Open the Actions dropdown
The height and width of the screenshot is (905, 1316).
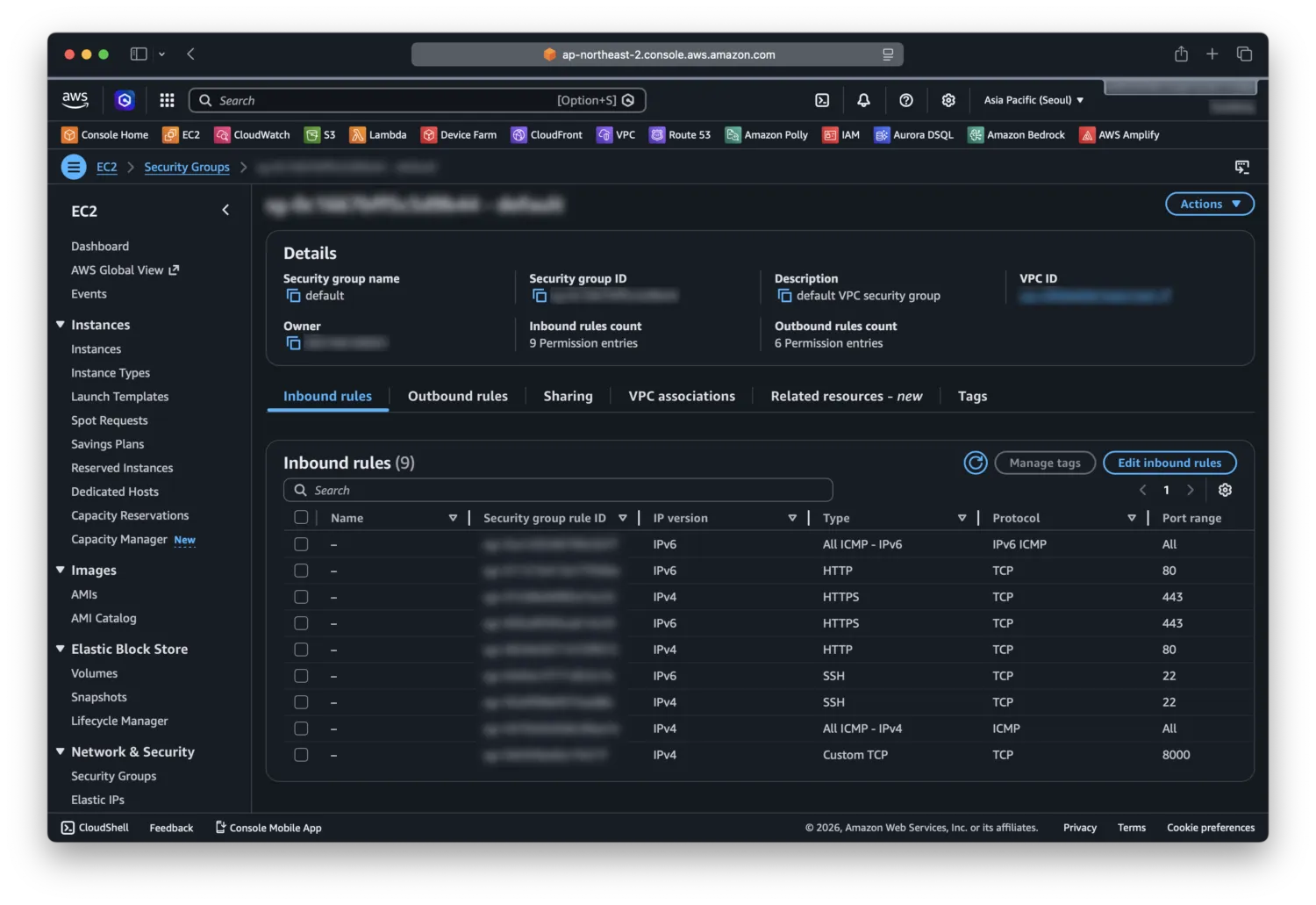pos(1209,204)
